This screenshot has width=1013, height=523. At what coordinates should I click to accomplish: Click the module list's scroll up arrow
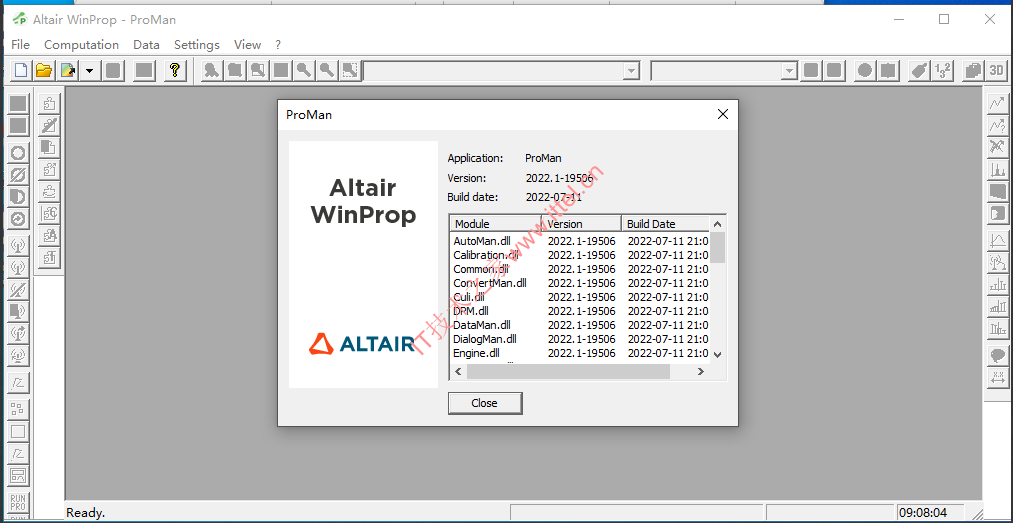tap(718, 224)
